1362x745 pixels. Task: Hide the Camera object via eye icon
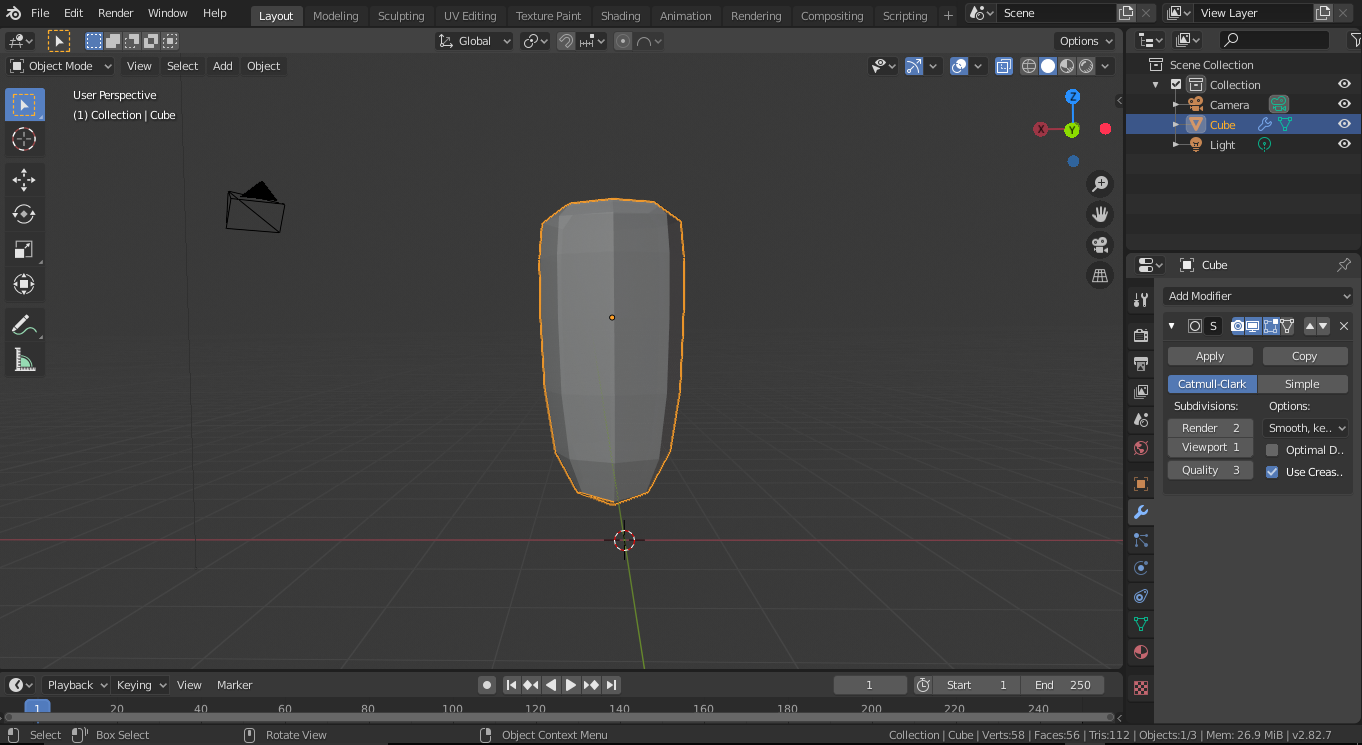(x=1344, y=104)
